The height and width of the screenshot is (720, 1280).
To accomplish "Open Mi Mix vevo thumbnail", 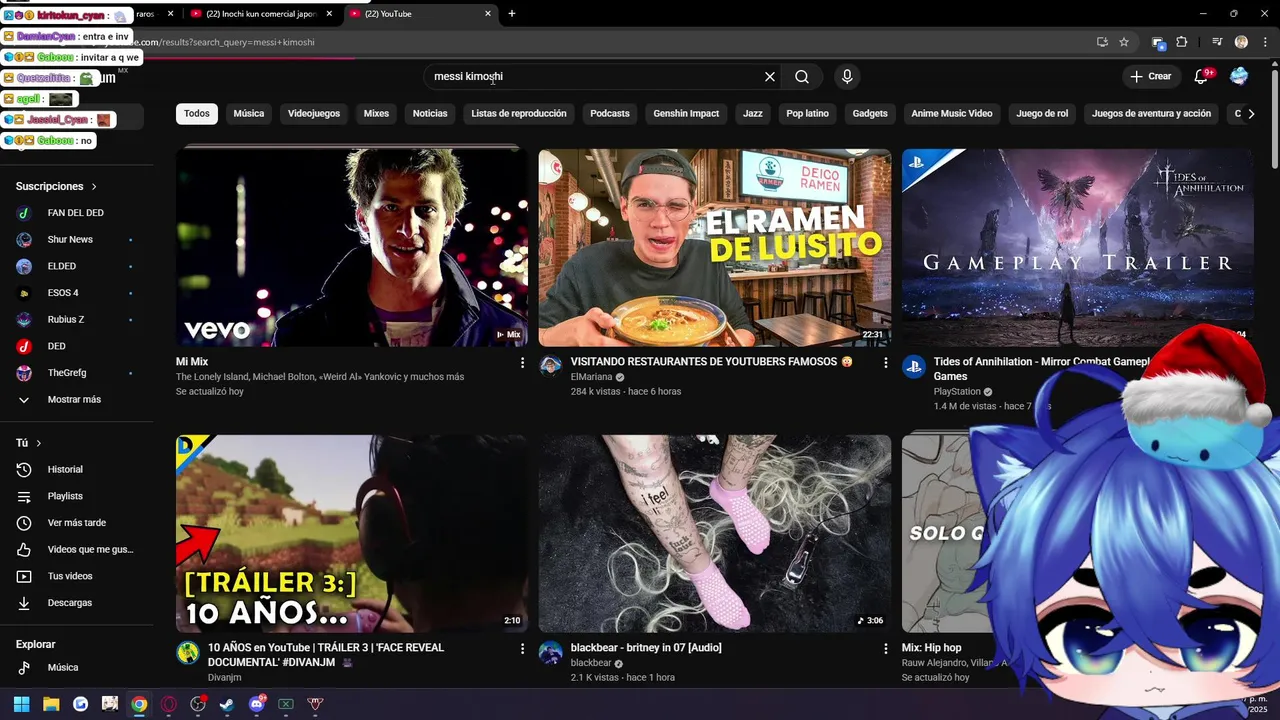I will 352,248.
